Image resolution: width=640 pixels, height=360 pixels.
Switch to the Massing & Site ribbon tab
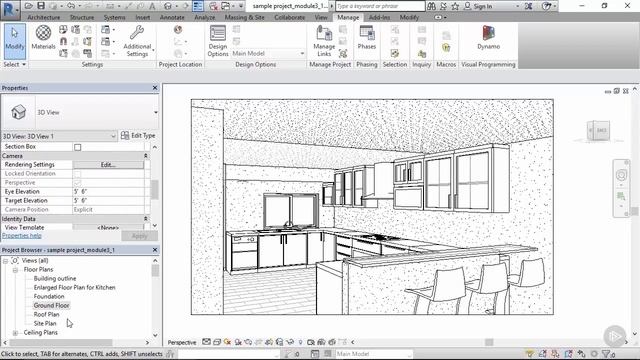[x=244, y=18]
